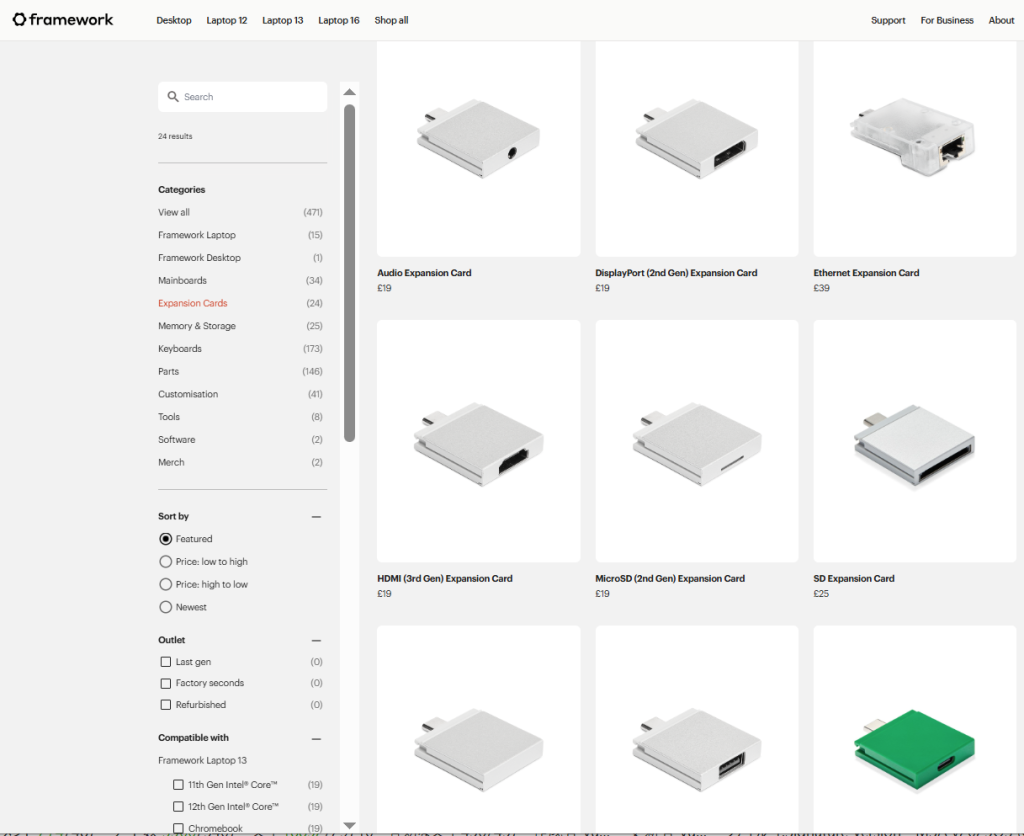Enable the Factory seconds filter

click(166, 683)
